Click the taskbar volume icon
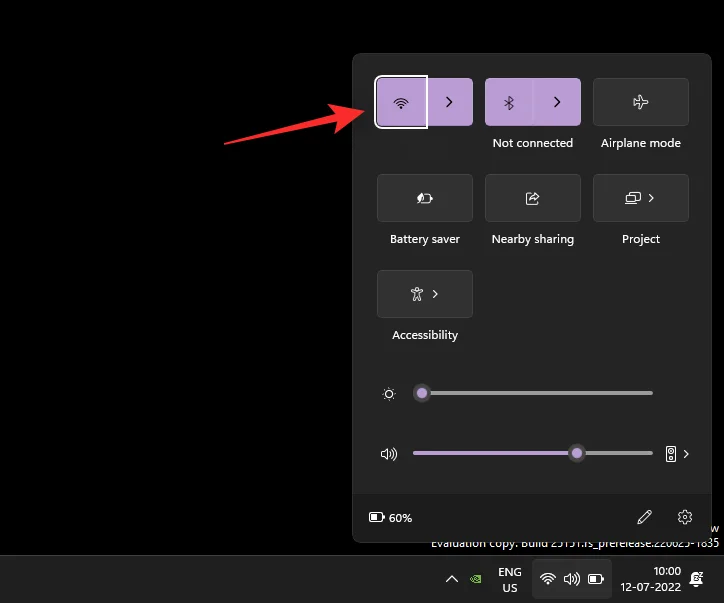Image resolution: width=724 pixels, height=603 pixels. point(572,579)
